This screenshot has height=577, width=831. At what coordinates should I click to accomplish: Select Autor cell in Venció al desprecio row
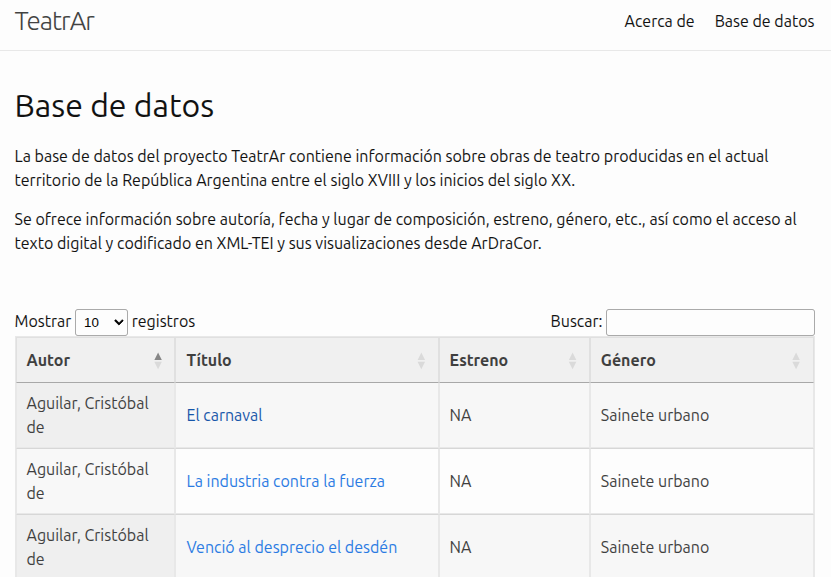[95, 546]
